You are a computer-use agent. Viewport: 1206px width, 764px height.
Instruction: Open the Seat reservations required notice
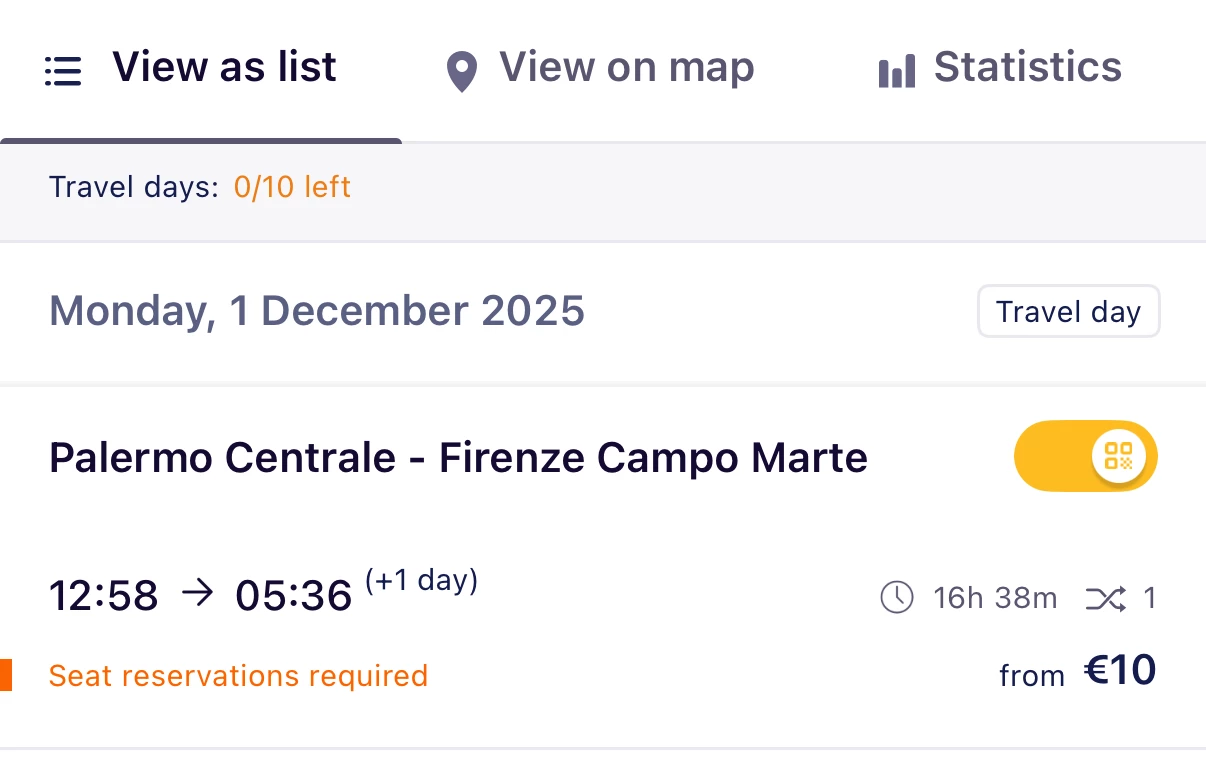238,676
